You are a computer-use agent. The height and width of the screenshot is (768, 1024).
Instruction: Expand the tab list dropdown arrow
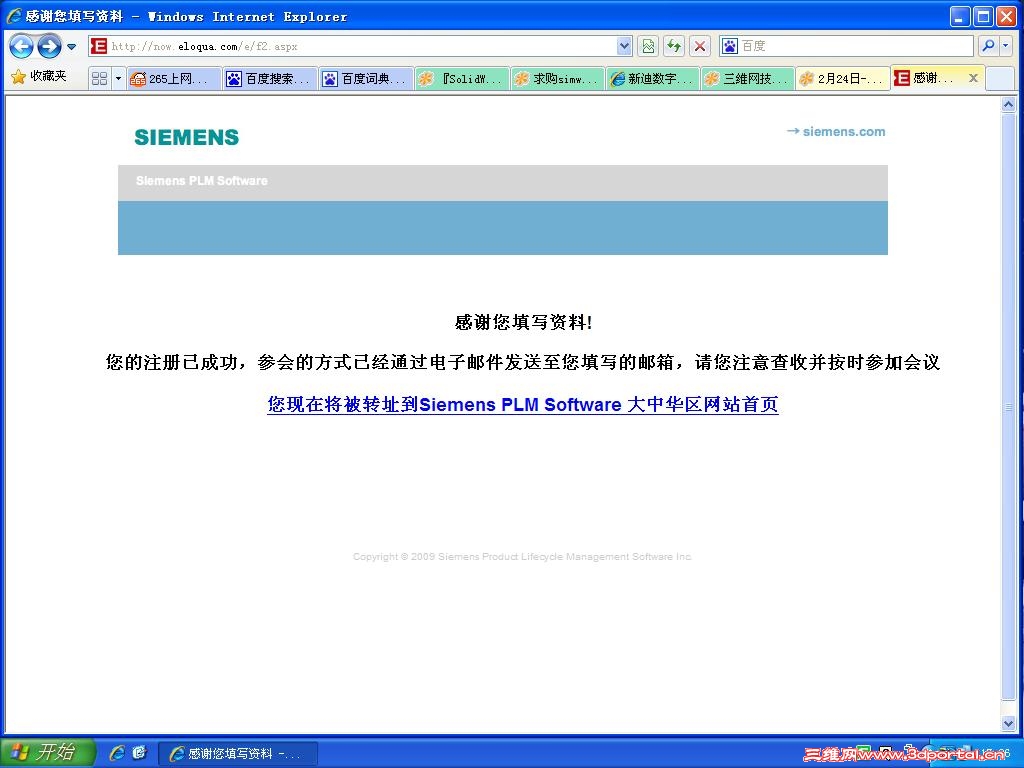coord(118,78)
